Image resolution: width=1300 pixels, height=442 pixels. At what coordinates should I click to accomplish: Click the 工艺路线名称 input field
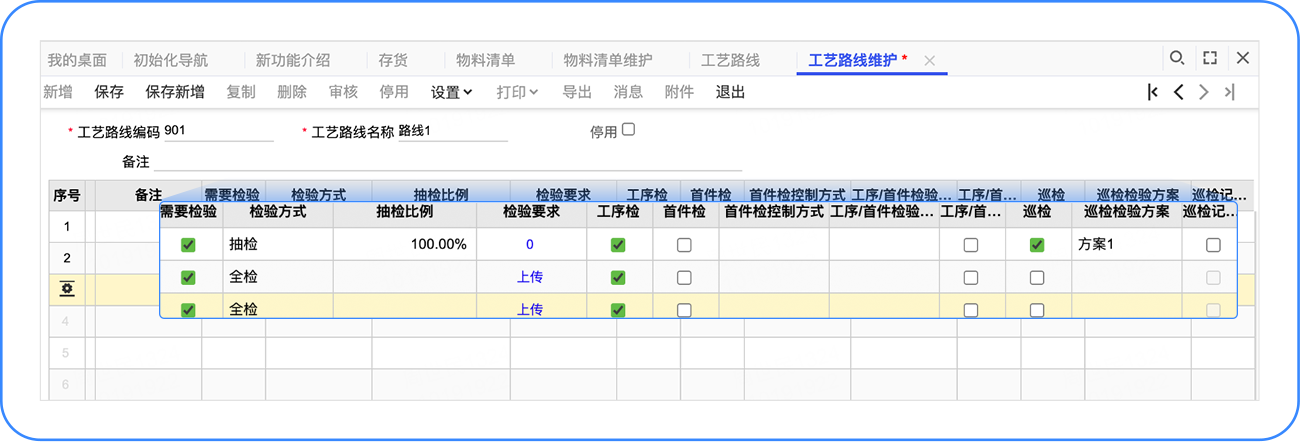tap(452, 131)
